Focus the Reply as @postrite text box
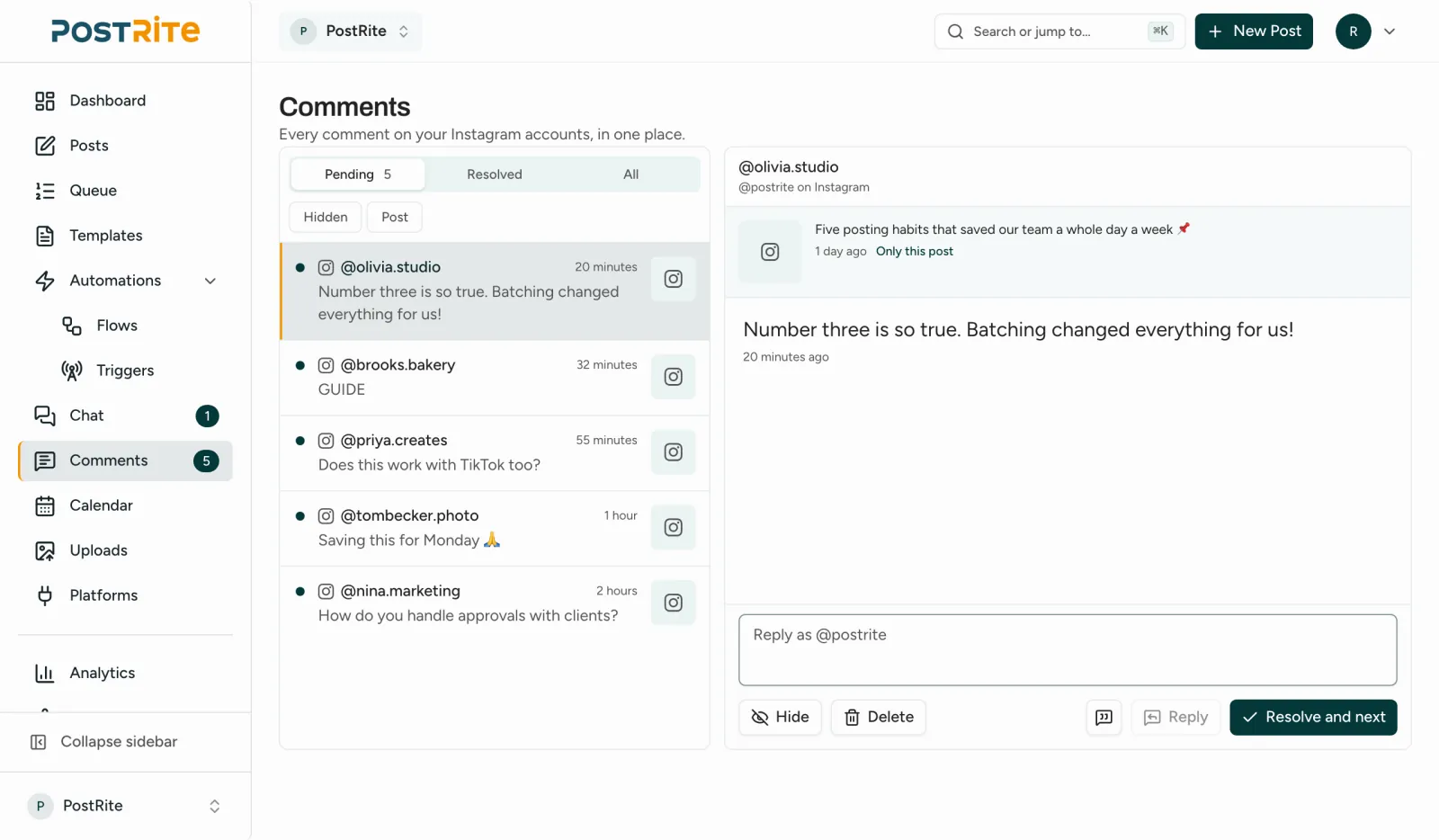1439x840 pixels. 1068,650
